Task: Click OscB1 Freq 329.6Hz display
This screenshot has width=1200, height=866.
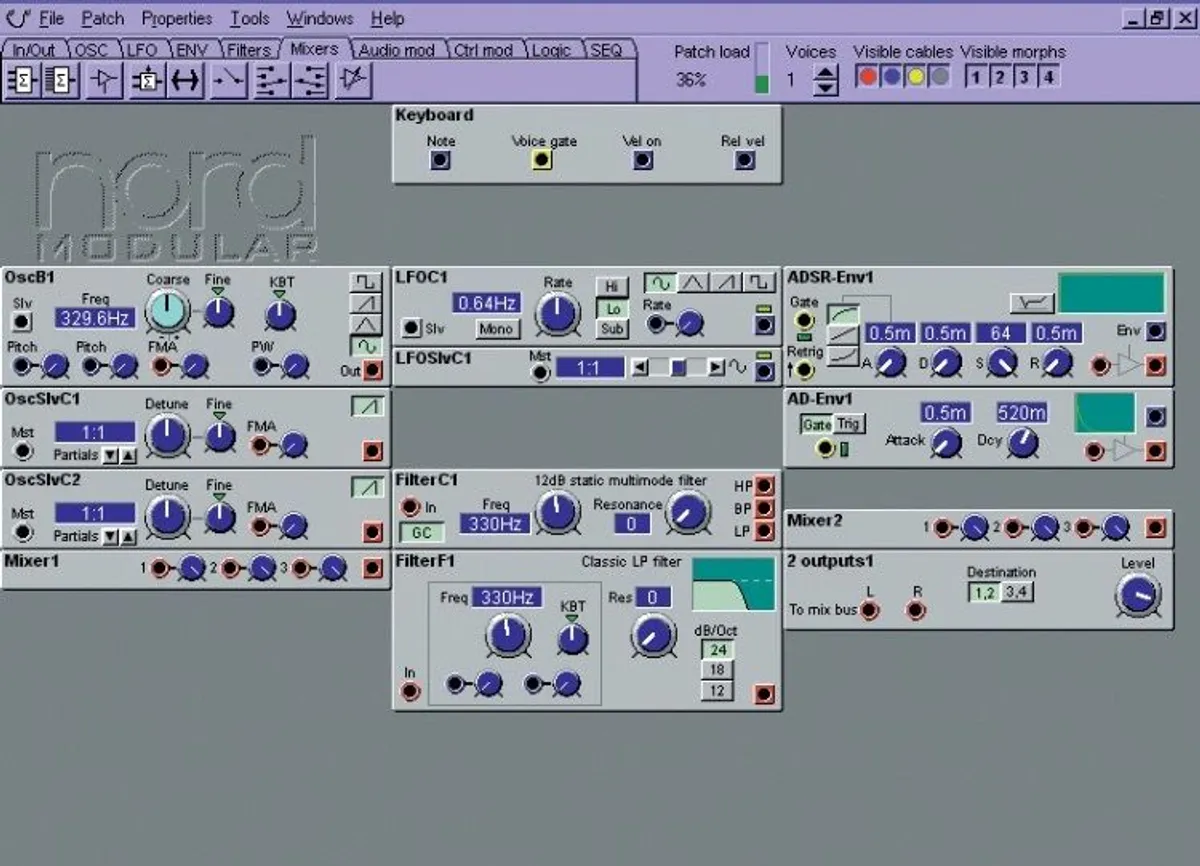Action: [93, 318]
